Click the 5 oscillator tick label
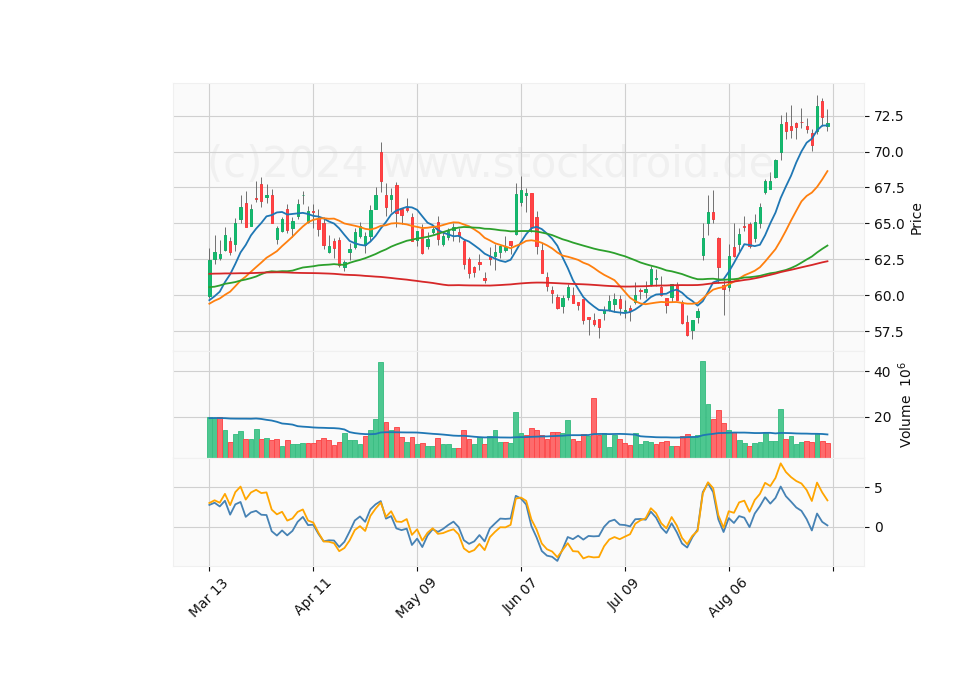Screen dimensions: 960x690 tap(878, 489)
